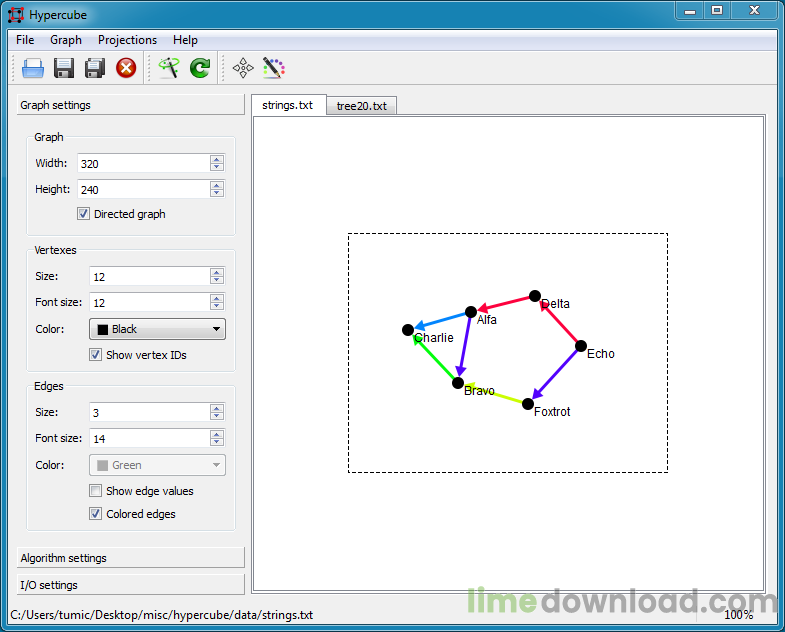The image size is (785, 632).
Task: Increase edge Size with up arrow
Action: point(217,408)
